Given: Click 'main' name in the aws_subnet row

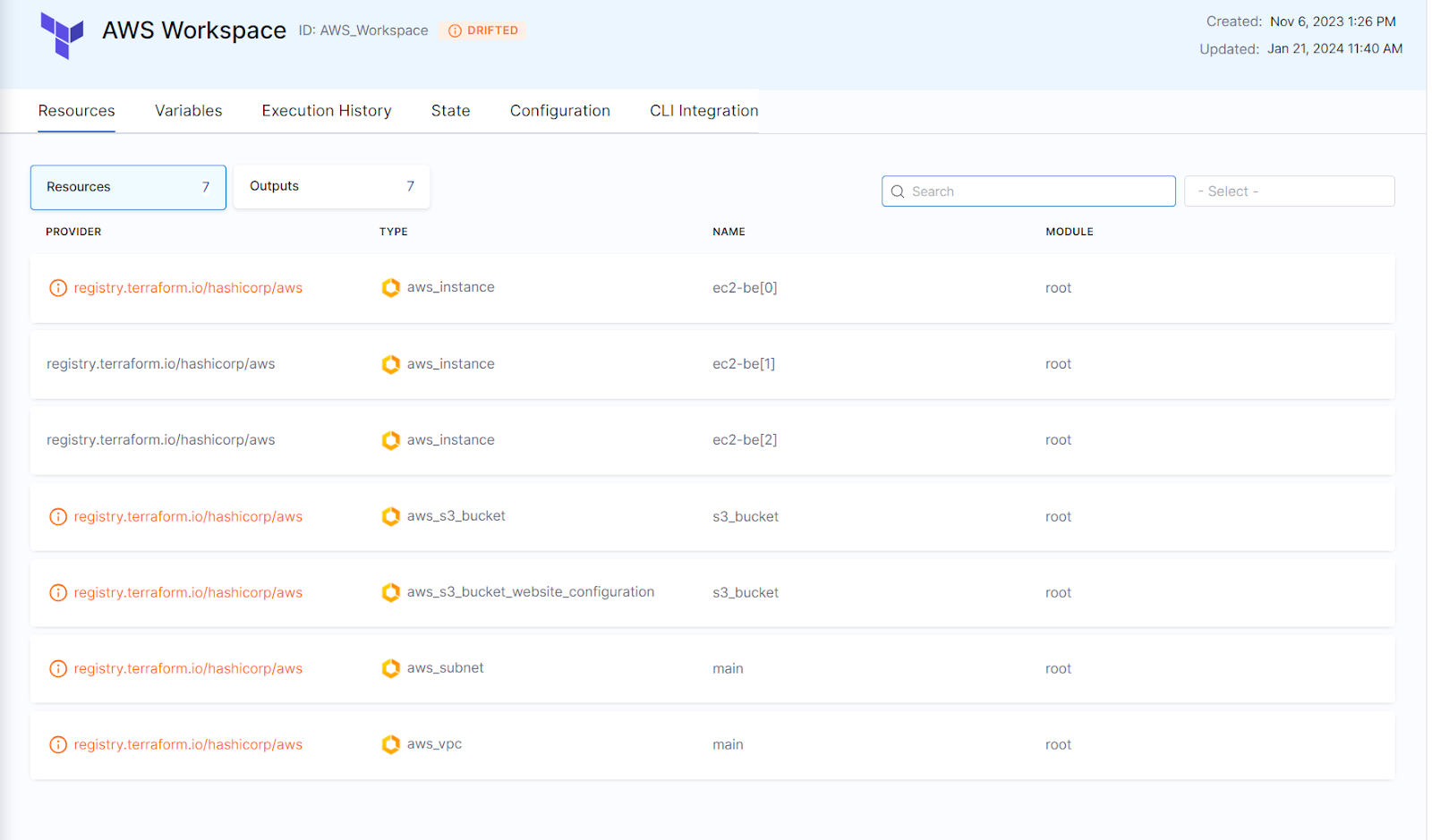Looking at the screenshot, I should tap(728, 669).
